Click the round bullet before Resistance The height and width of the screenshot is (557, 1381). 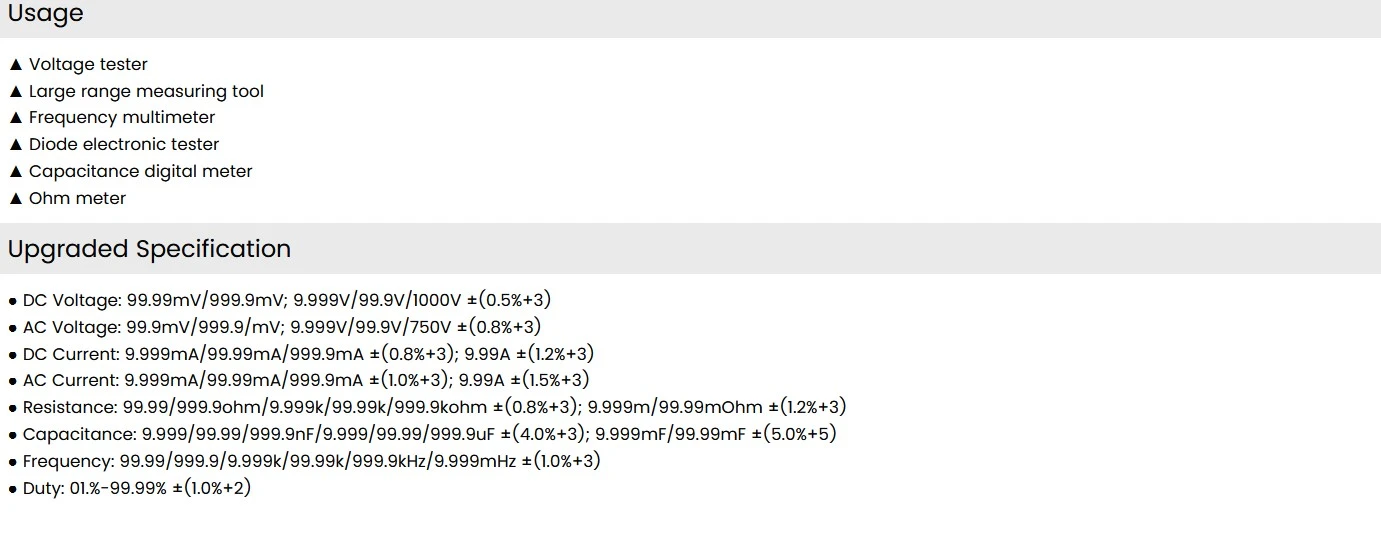click(x=13, y=409)
